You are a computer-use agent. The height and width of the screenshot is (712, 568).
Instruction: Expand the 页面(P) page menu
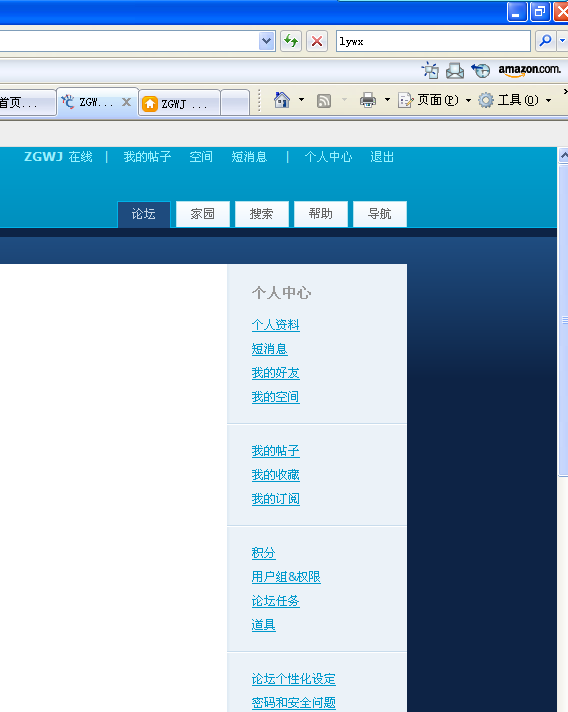point(435,100)
